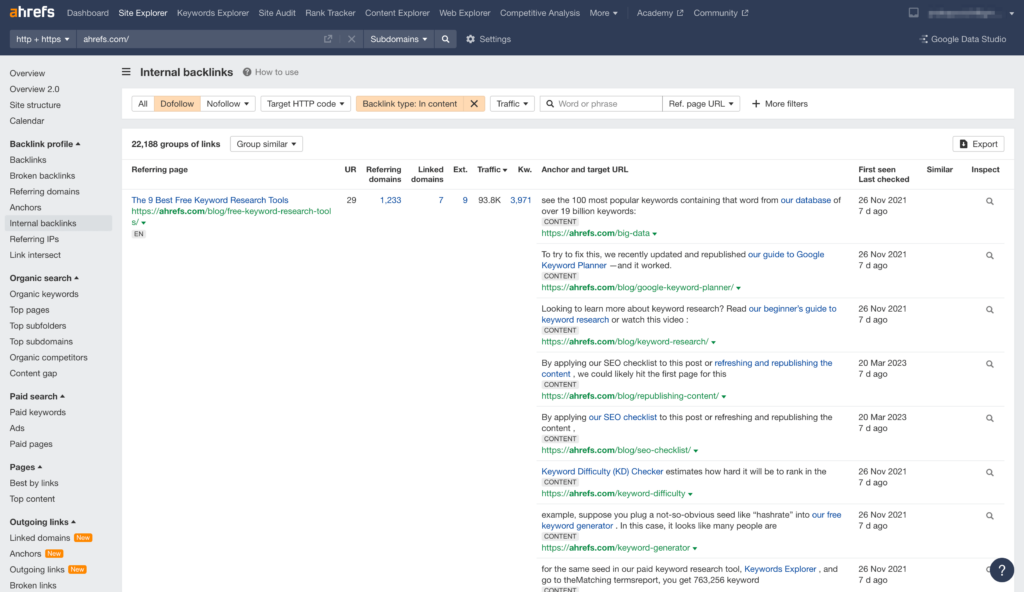The width and height of the screenshot is (1024, 592).
Task: Click the search magnifier button in the URL bar
Action: pyautogui.click(x=445, y=39)
